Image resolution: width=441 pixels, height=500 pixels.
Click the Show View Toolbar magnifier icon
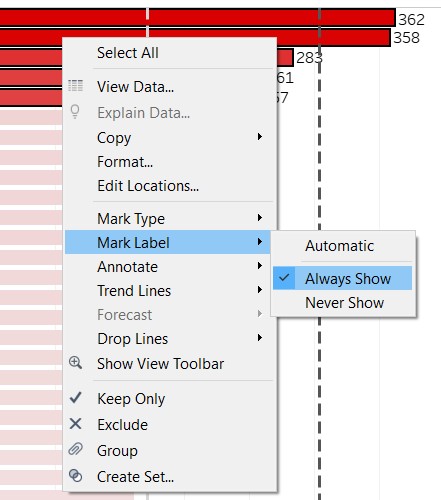(75, 362)
